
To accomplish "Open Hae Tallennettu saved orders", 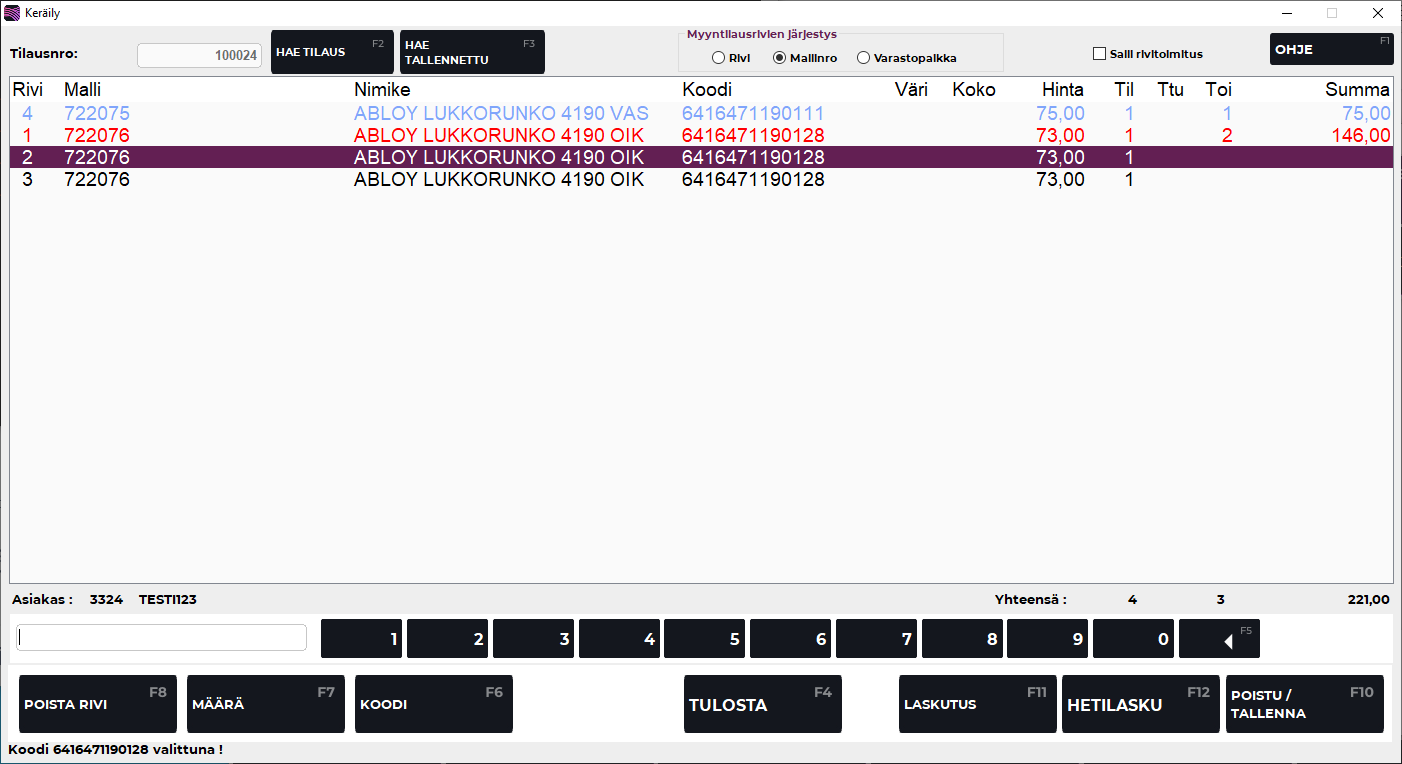I will coord(472,52).
